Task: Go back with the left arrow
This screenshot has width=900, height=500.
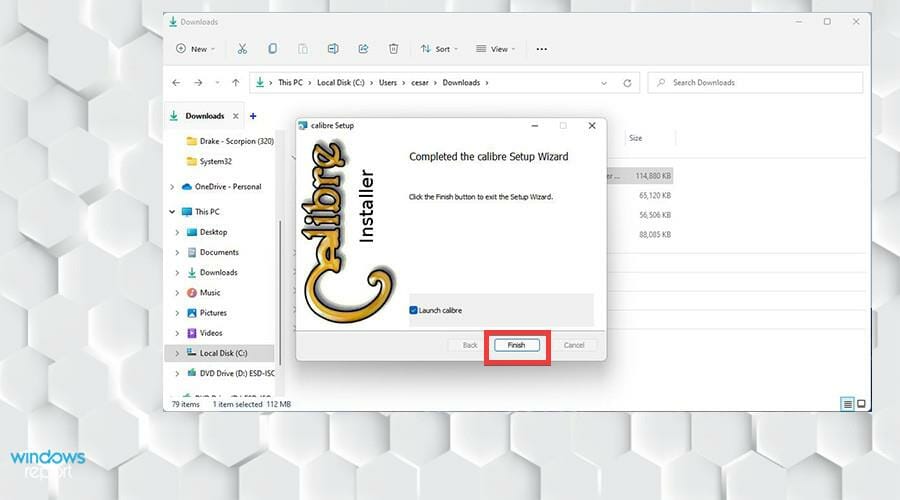Action: point(176,83)
